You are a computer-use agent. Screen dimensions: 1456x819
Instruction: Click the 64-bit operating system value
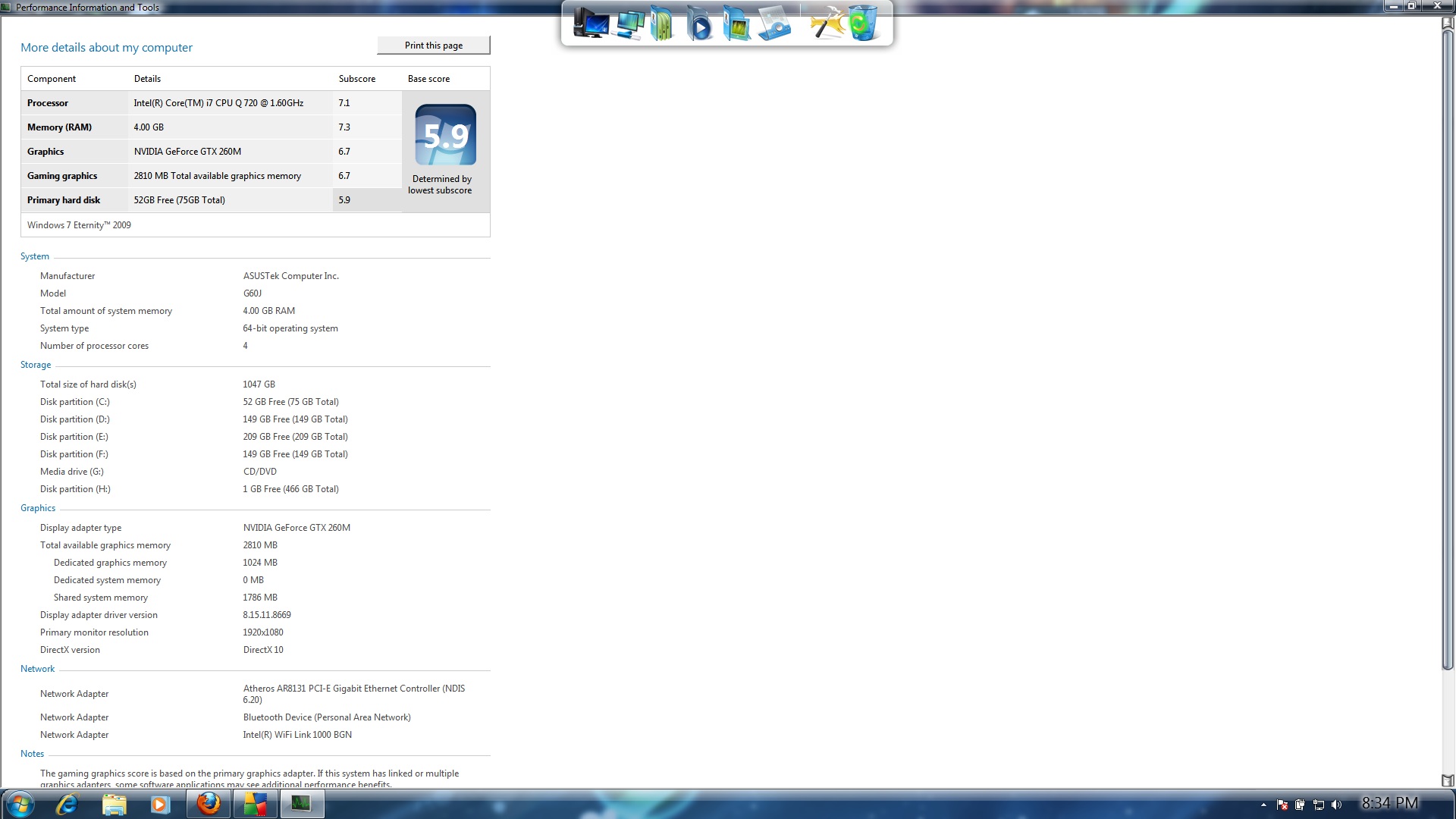tap(290, 328)
